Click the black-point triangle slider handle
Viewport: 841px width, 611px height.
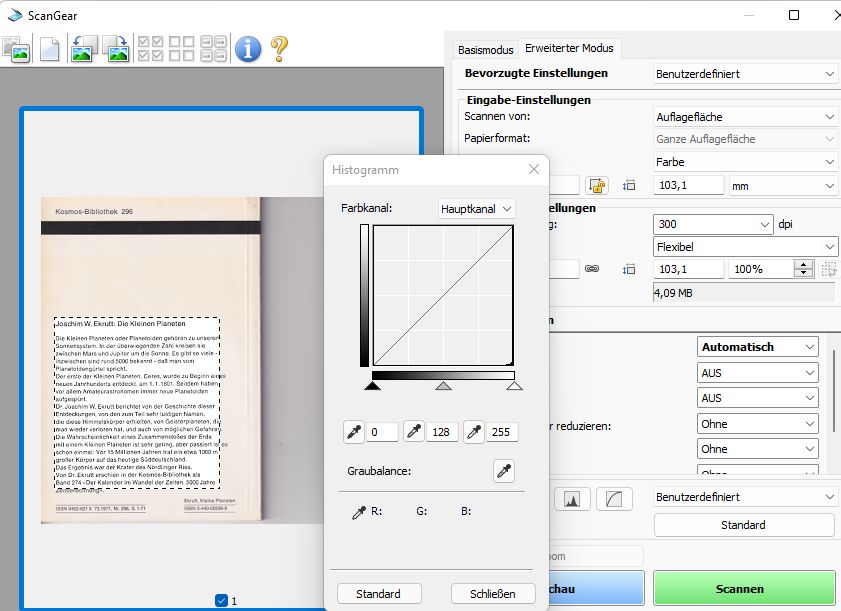pos(372,386)
